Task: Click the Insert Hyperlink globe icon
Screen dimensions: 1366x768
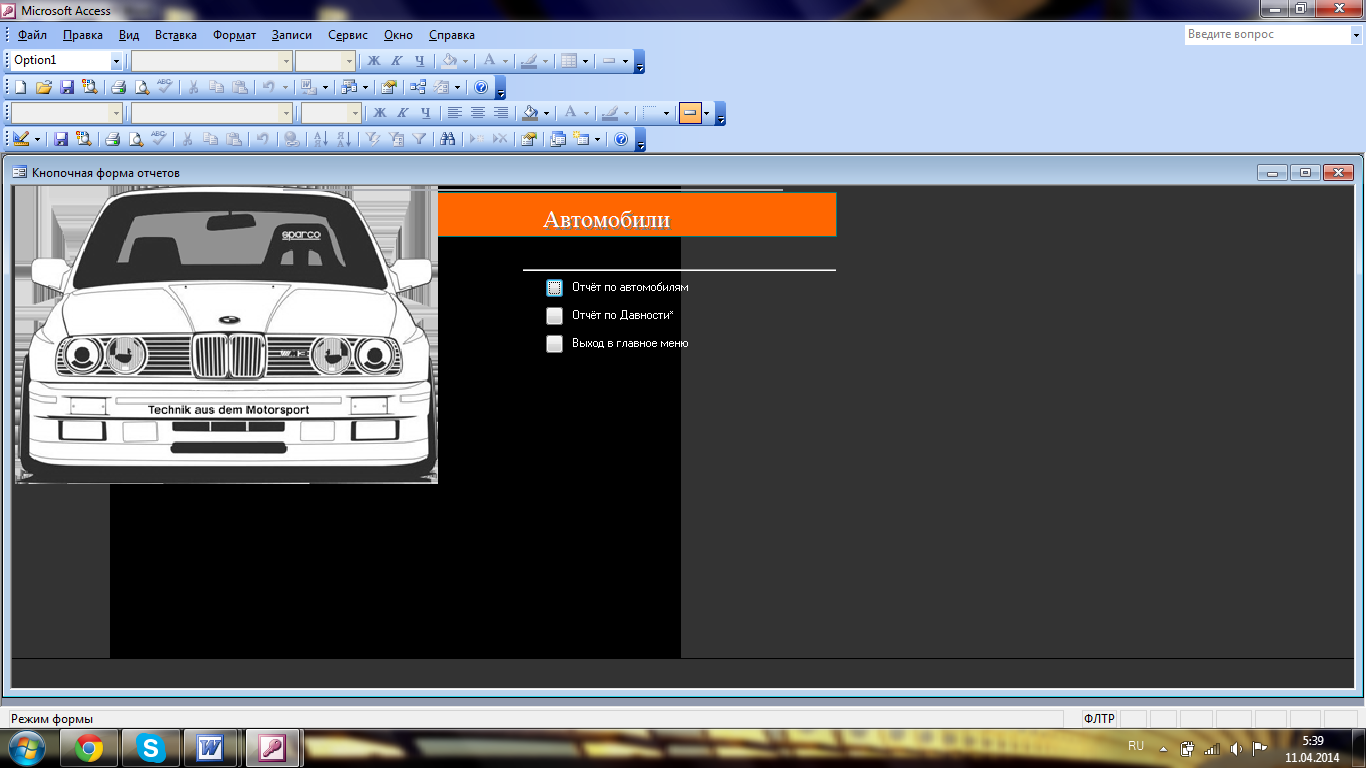Action: coord(291,139)
